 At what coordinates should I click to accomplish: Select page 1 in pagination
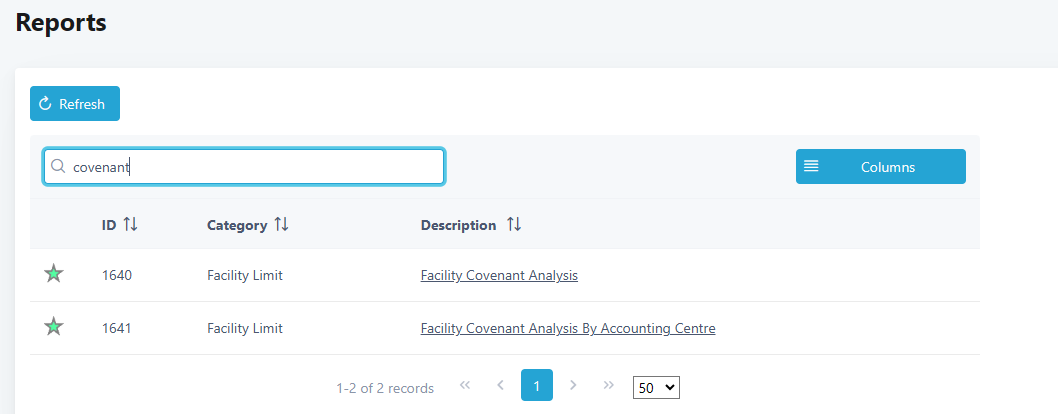(537, 385)
